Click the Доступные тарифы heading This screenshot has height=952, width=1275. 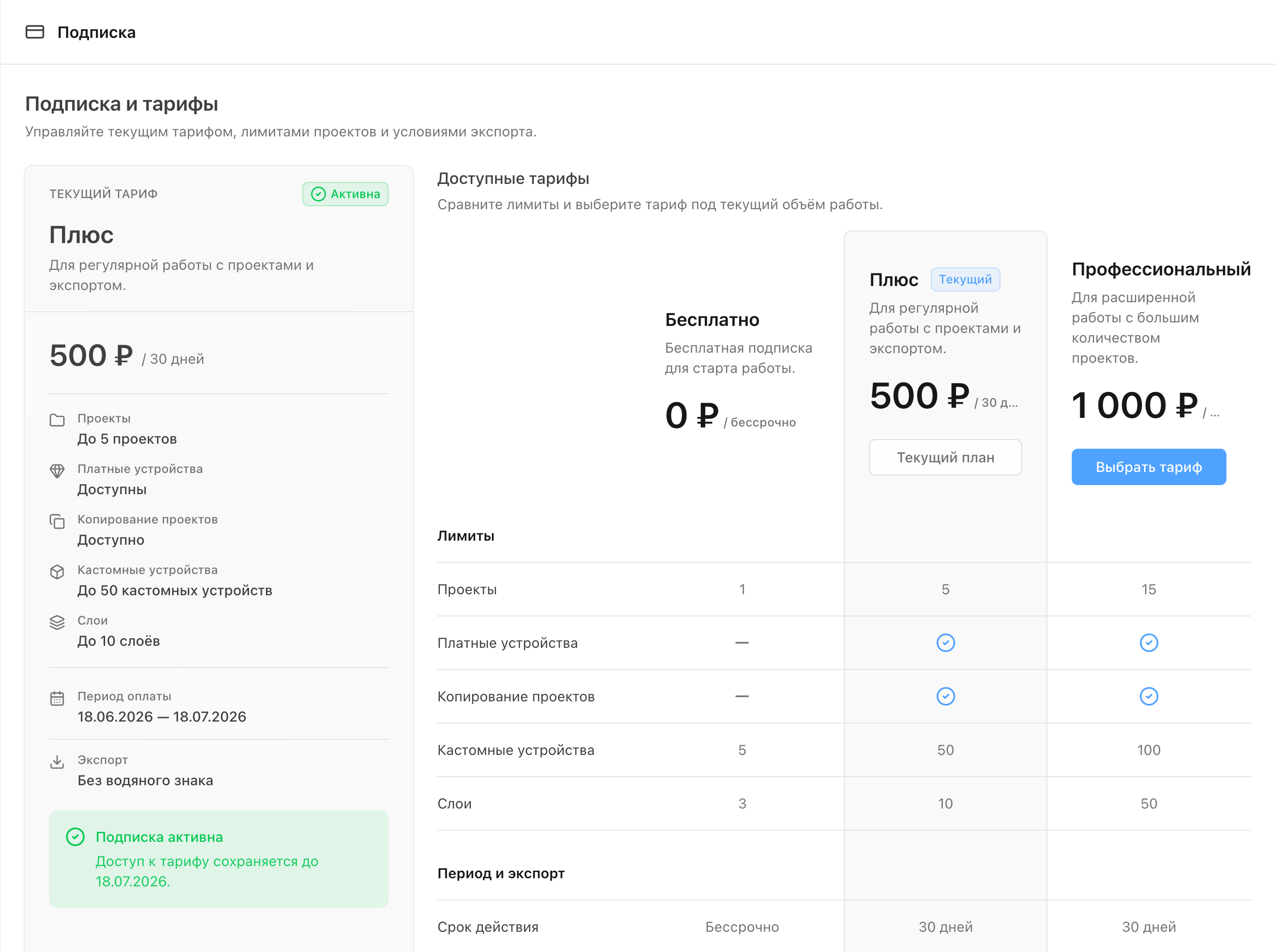point(513,179)
